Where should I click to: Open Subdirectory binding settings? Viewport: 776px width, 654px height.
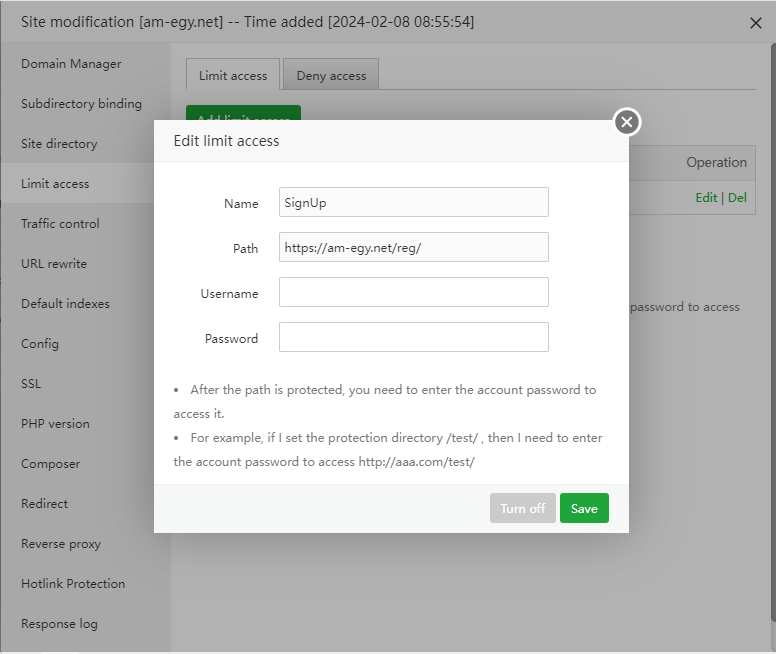click(81, 104)
